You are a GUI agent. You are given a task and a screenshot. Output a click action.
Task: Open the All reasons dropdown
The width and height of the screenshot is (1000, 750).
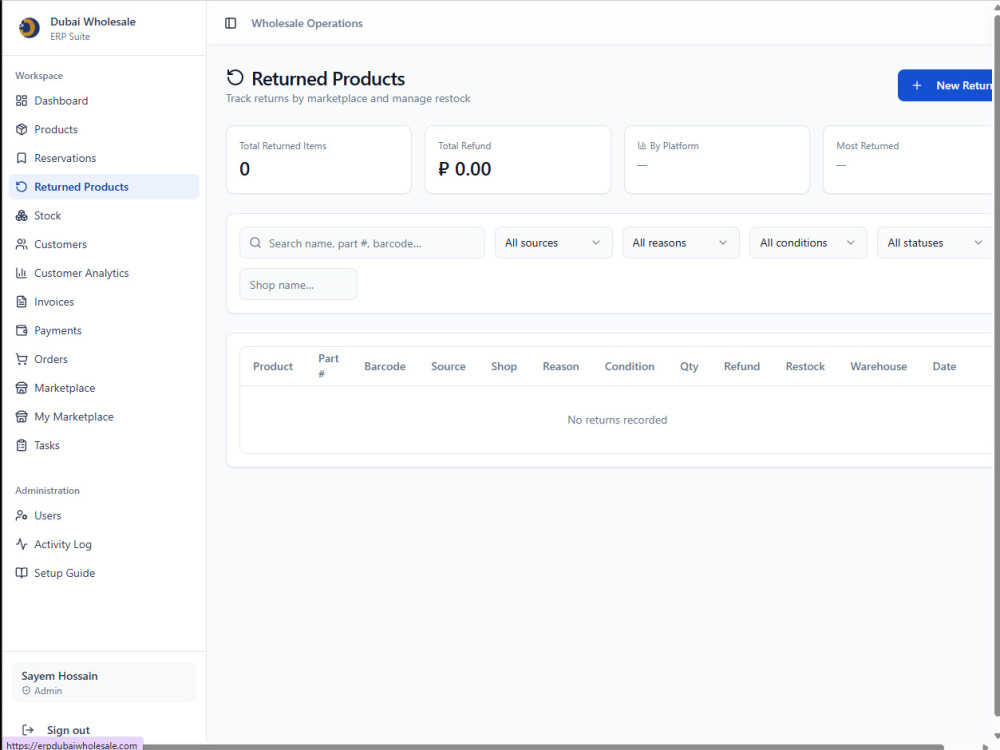680,243
